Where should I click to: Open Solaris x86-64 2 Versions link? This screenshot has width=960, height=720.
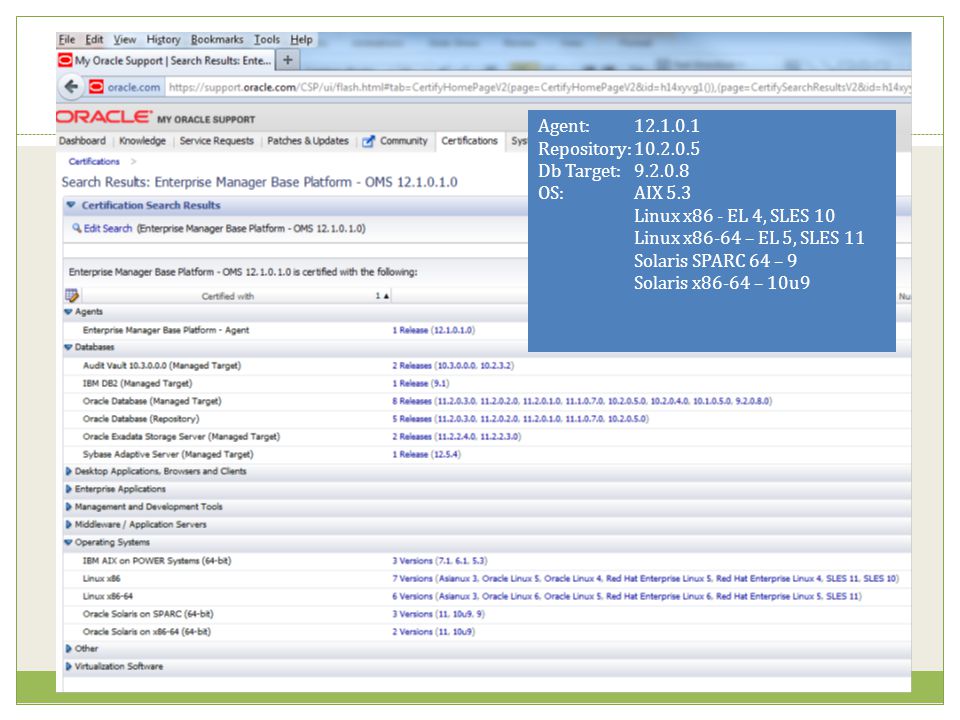[433, 632]
